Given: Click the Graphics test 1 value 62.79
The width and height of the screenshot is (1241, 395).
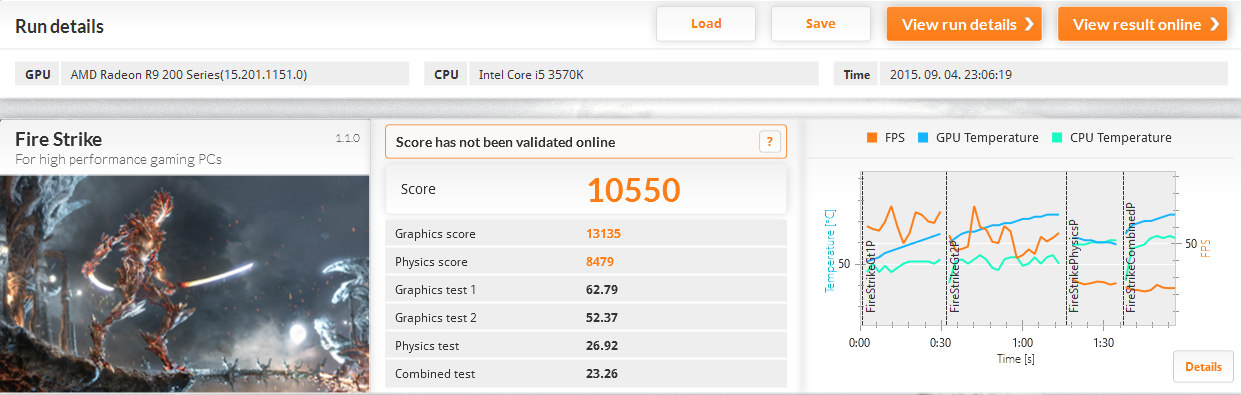Looking at the screenshot, I should [601, 290].
